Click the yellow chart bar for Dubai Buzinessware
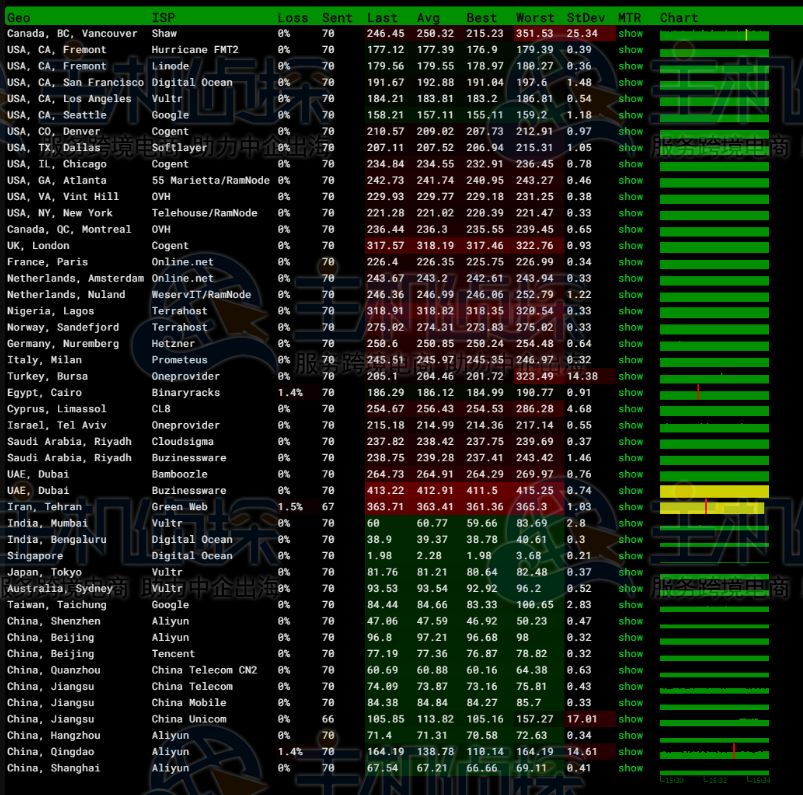 point(713,491)
